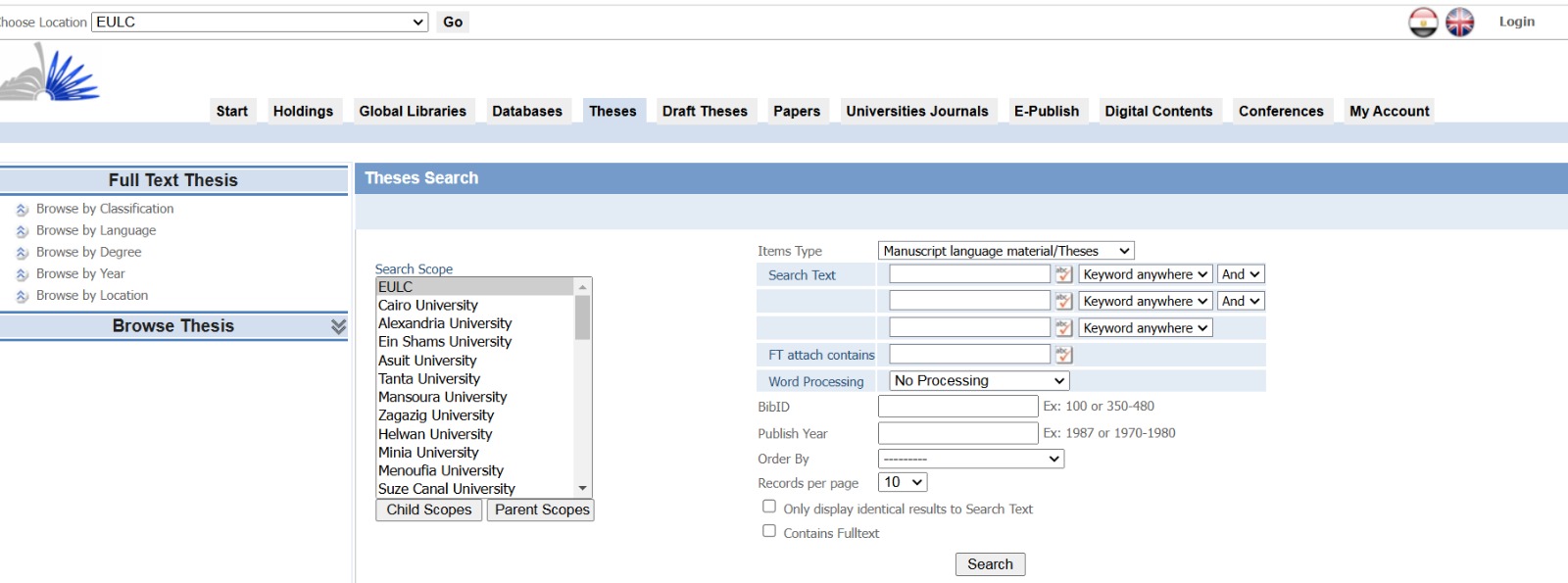Click the Publish Year input field
The image size is (1568, 583).
(x=957, y=433)
